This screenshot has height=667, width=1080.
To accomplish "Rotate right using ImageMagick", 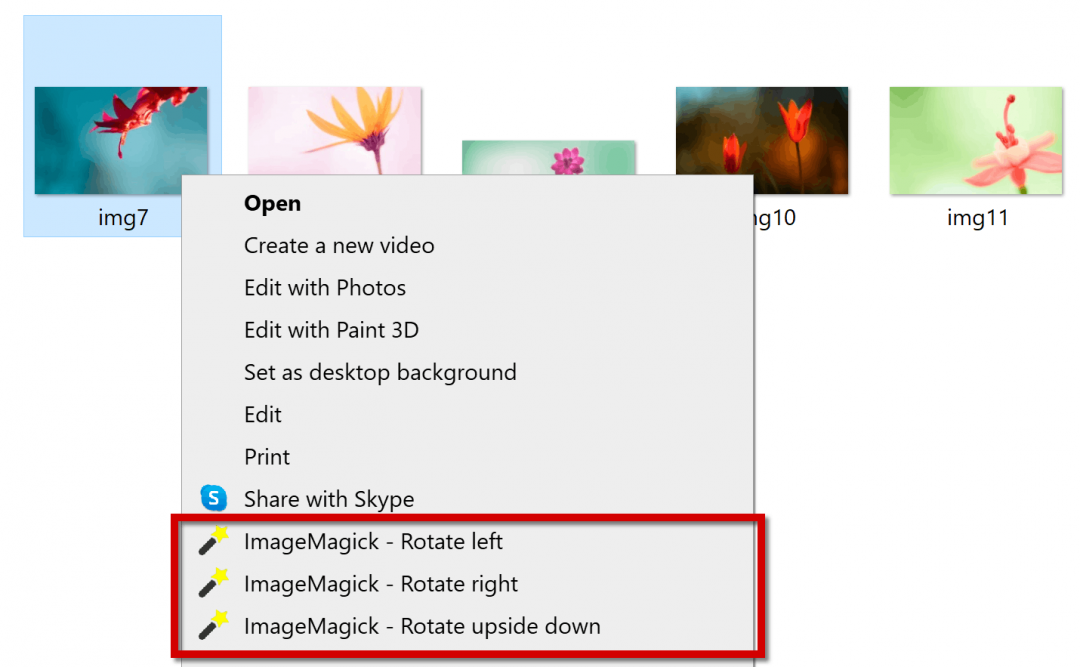I will pos(381,583).
